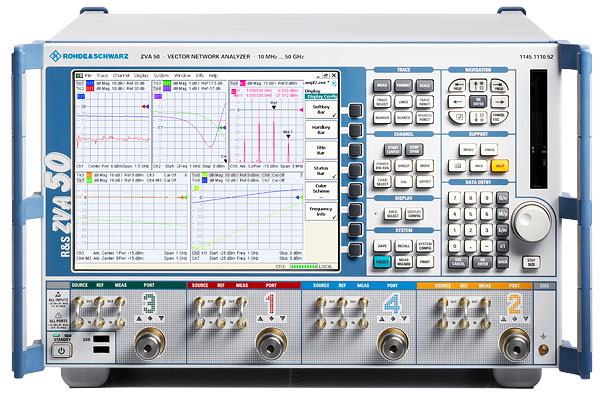This screenshot has width=600, height=401.
Task: Hit the navigation up-arrow key
Action: [478, 85]
